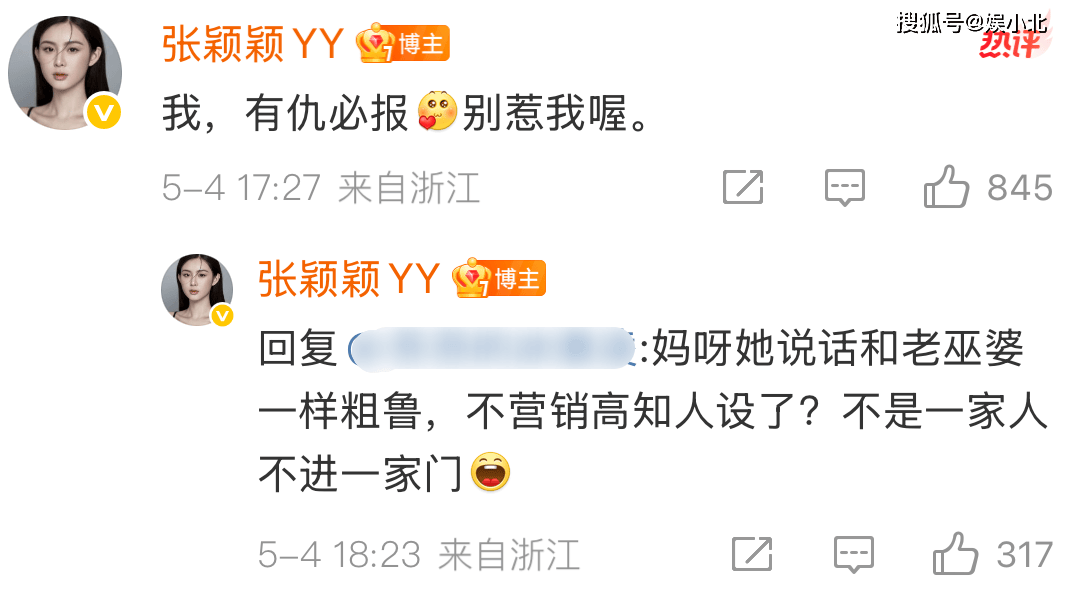Open the comment icon on the 18:23 reply
Viewport: 1072px width, 596px height.
(854, 554)
